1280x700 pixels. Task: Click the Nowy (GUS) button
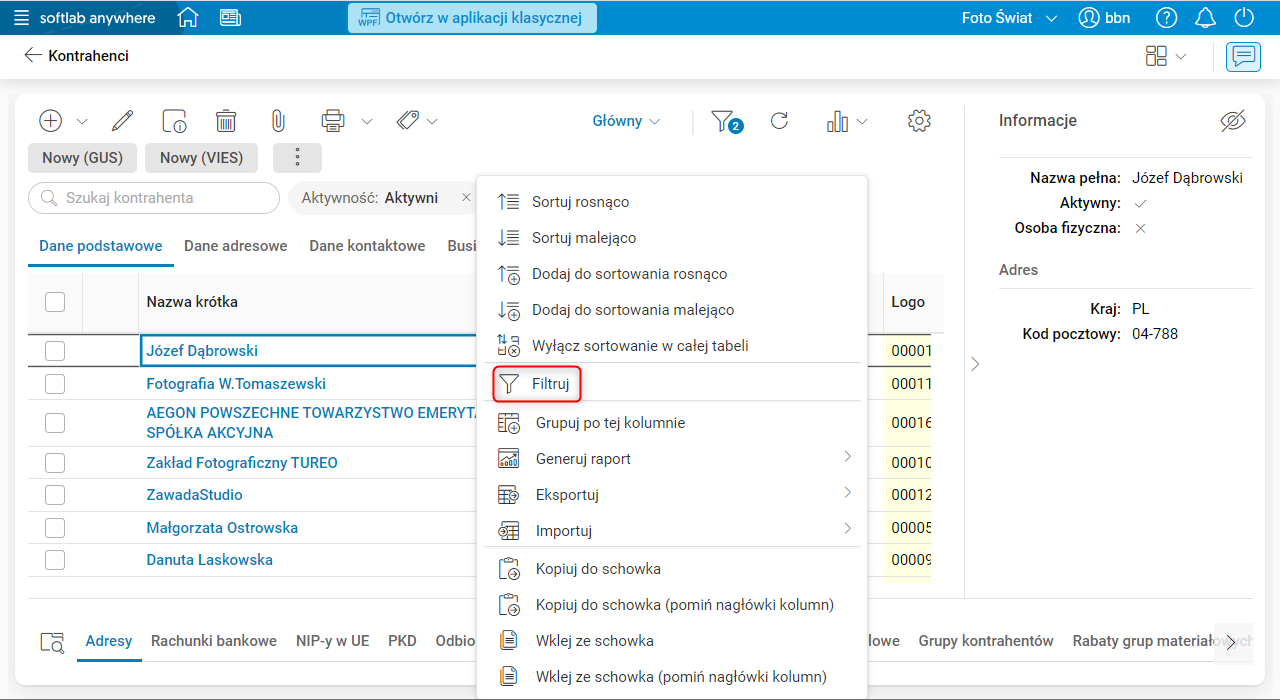click(x=83, y=158)
